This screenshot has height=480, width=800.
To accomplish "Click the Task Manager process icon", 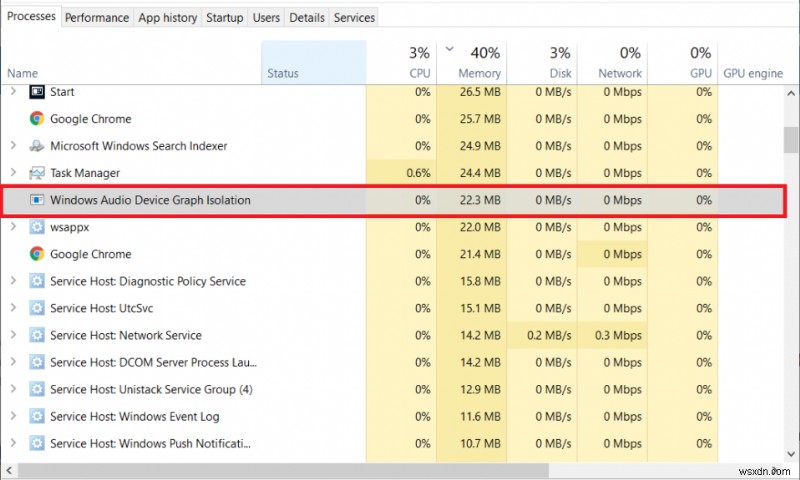I will [37, 173].
